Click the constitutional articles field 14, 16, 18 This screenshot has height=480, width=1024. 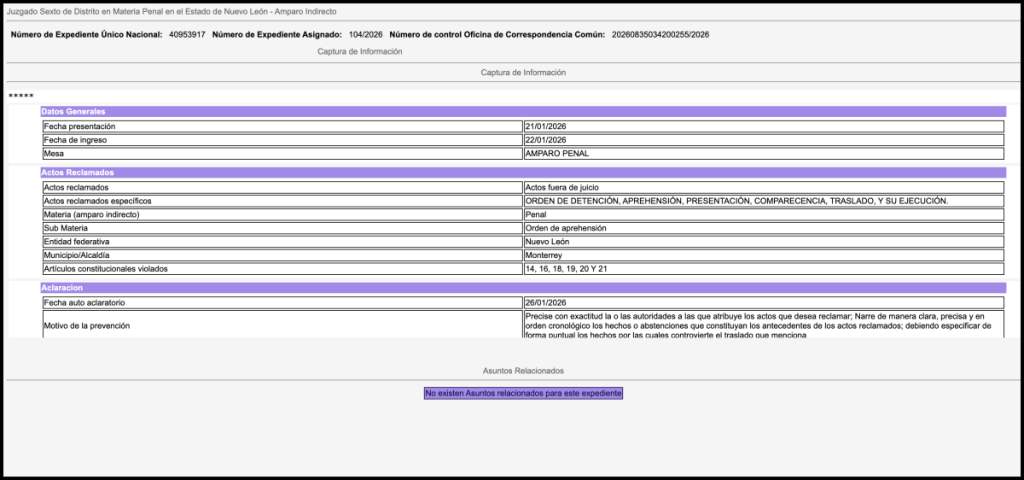coord(763,269)
